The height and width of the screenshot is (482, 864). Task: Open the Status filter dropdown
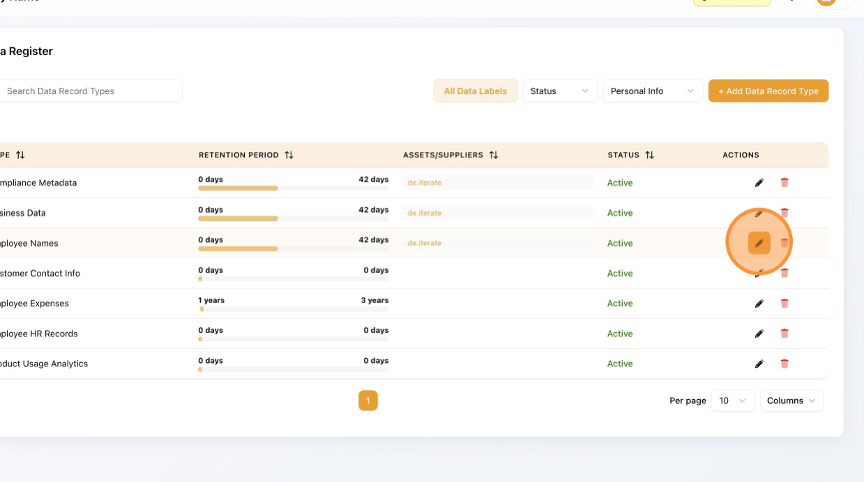click(559, 91)
